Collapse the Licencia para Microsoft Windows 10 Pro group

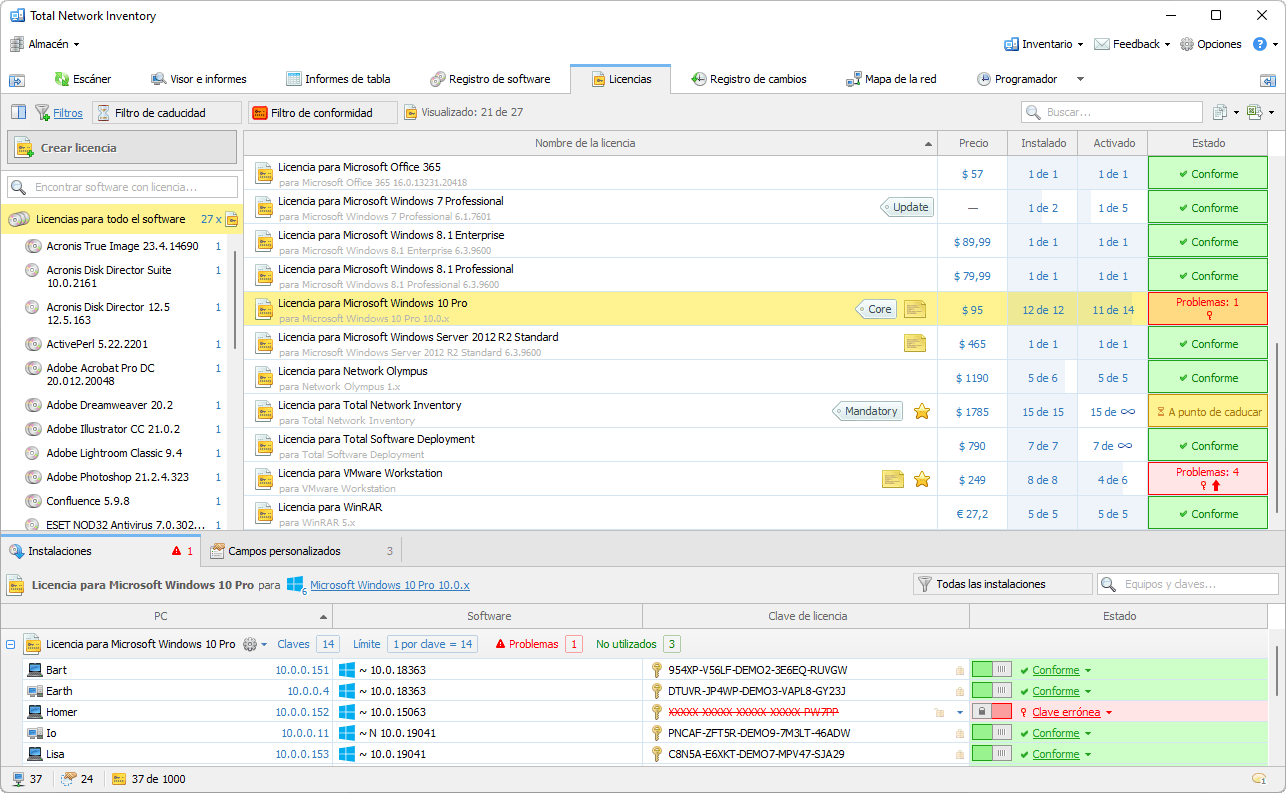tap(11, 645)
